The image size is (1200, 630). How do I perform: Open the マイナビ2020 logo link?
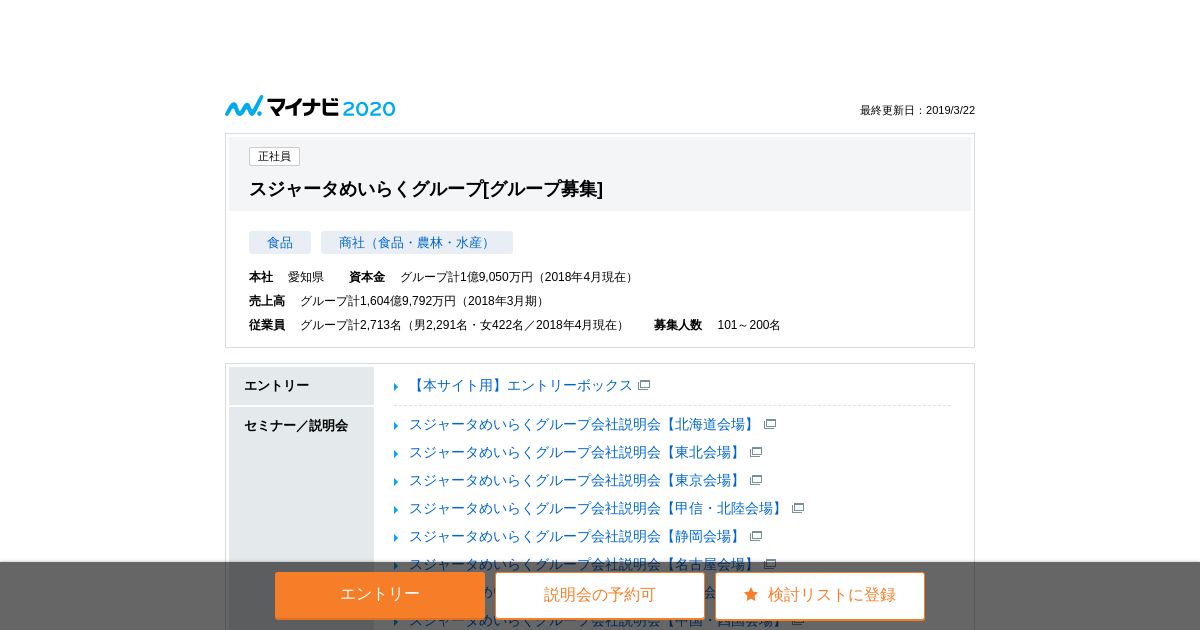pos(310,107)
